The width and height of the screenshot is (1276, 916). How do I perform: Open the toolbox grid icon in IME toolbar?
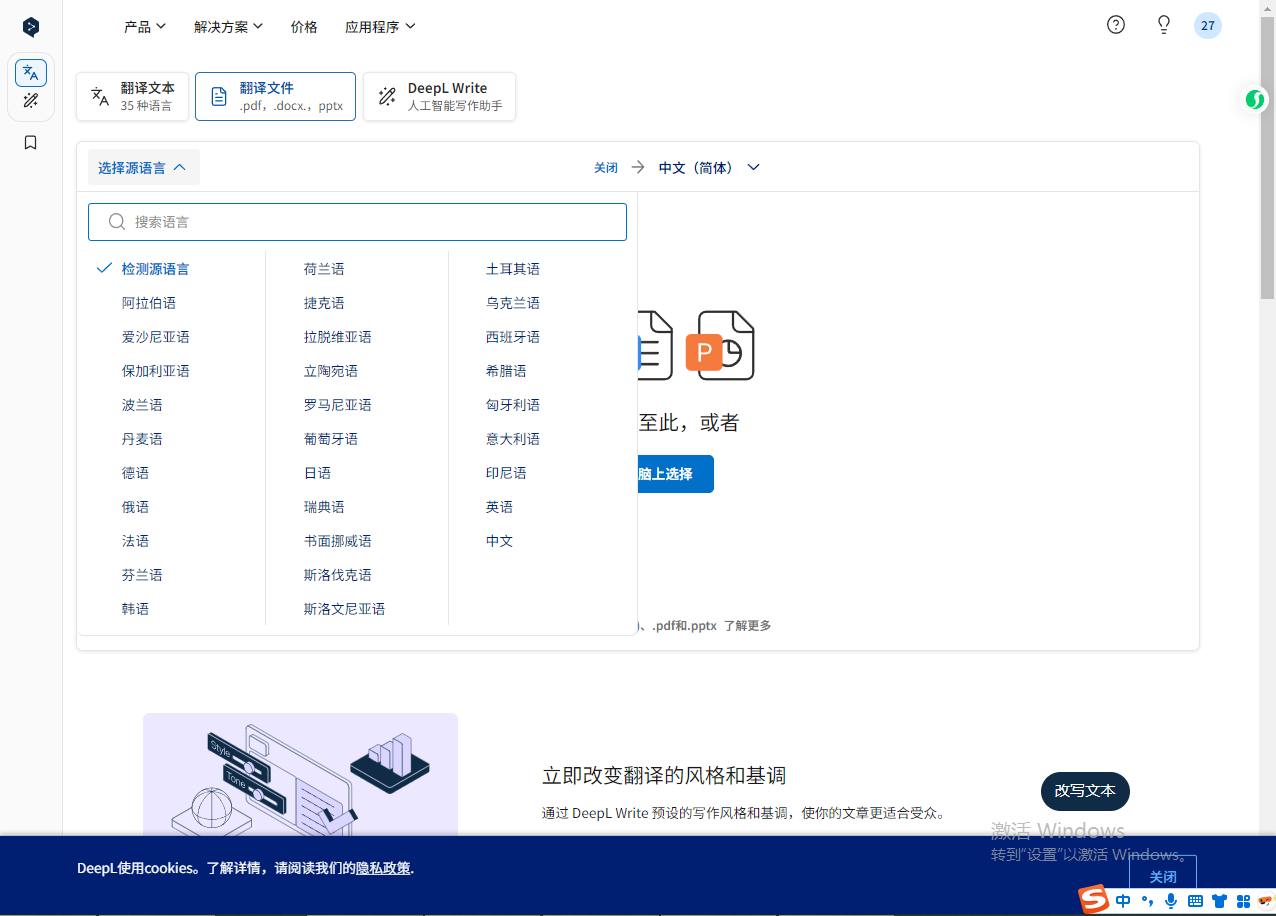(1243, 901)
